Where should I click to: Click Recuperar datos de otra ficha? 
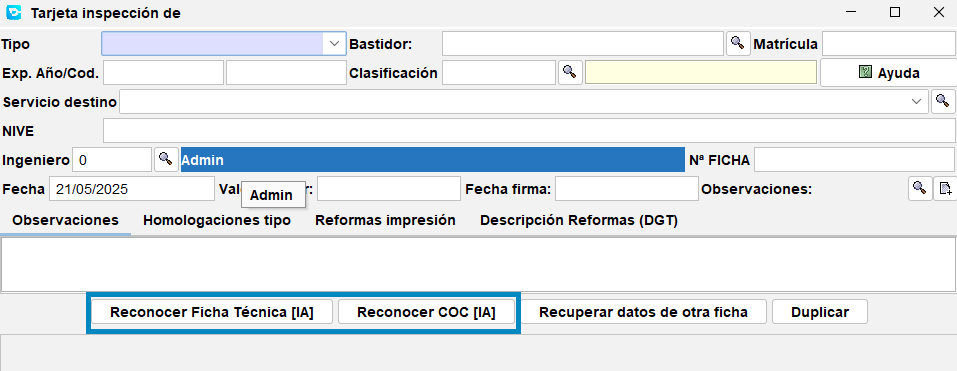pyautogui.click(x=643, y=312)
